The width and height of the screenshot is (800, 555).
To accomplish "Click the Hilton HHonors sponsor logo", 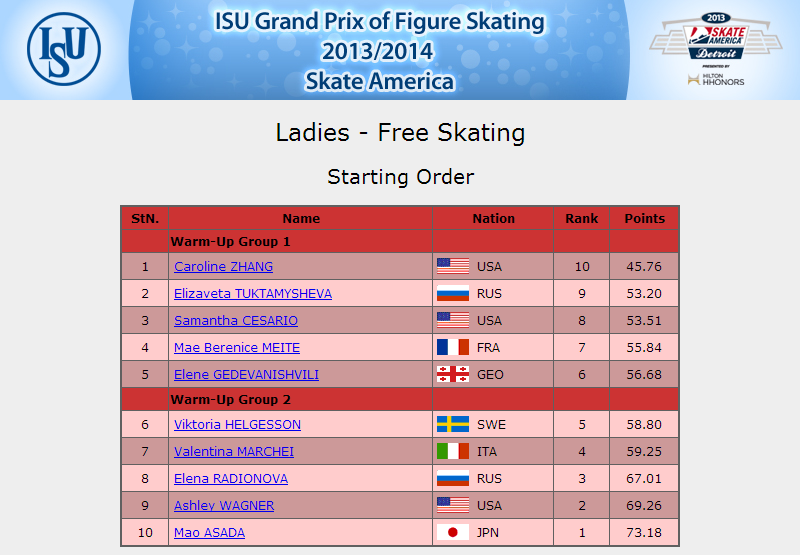I will pyautogui.click(x=716, y=79).
